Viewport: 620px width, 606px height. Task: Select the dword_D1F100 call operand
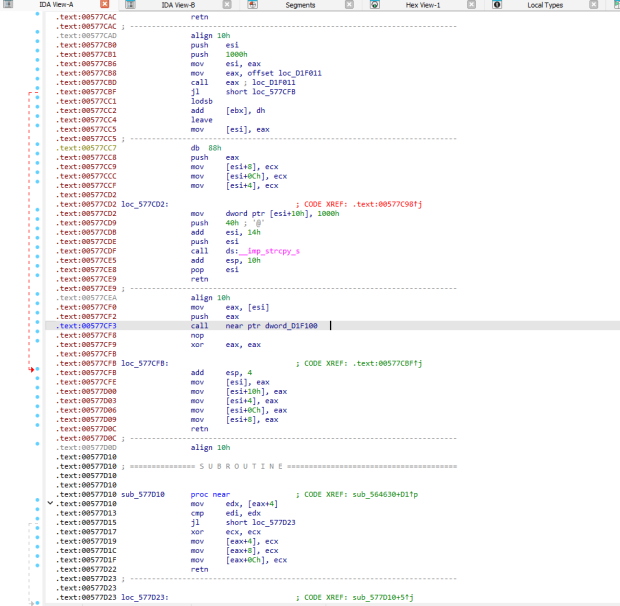291,326
